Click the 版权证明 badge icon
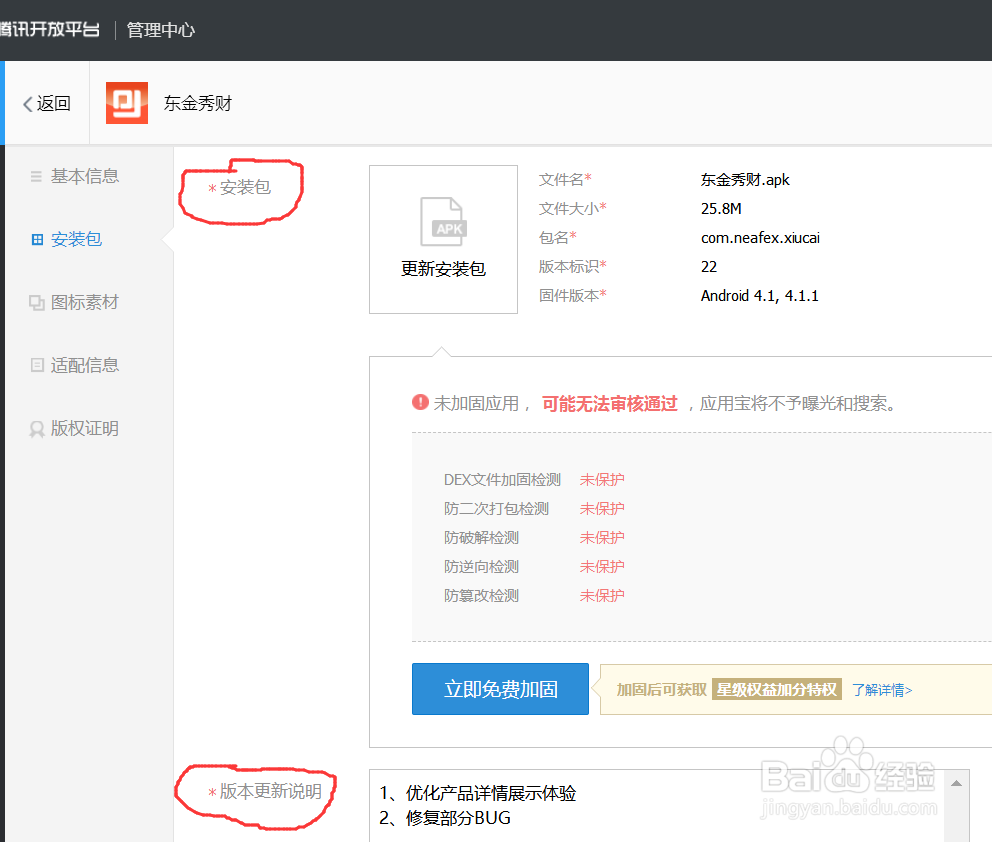 click(37, 429)
